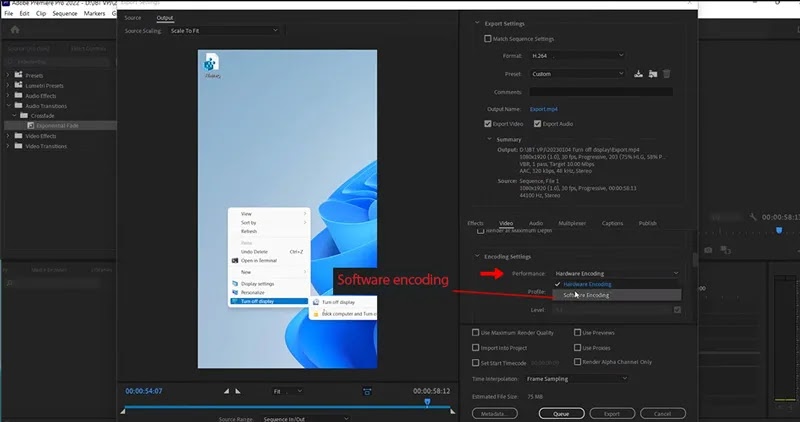800x422 pixels.
Task: Expand the Presets bin arrow
Action: point(8,75)
